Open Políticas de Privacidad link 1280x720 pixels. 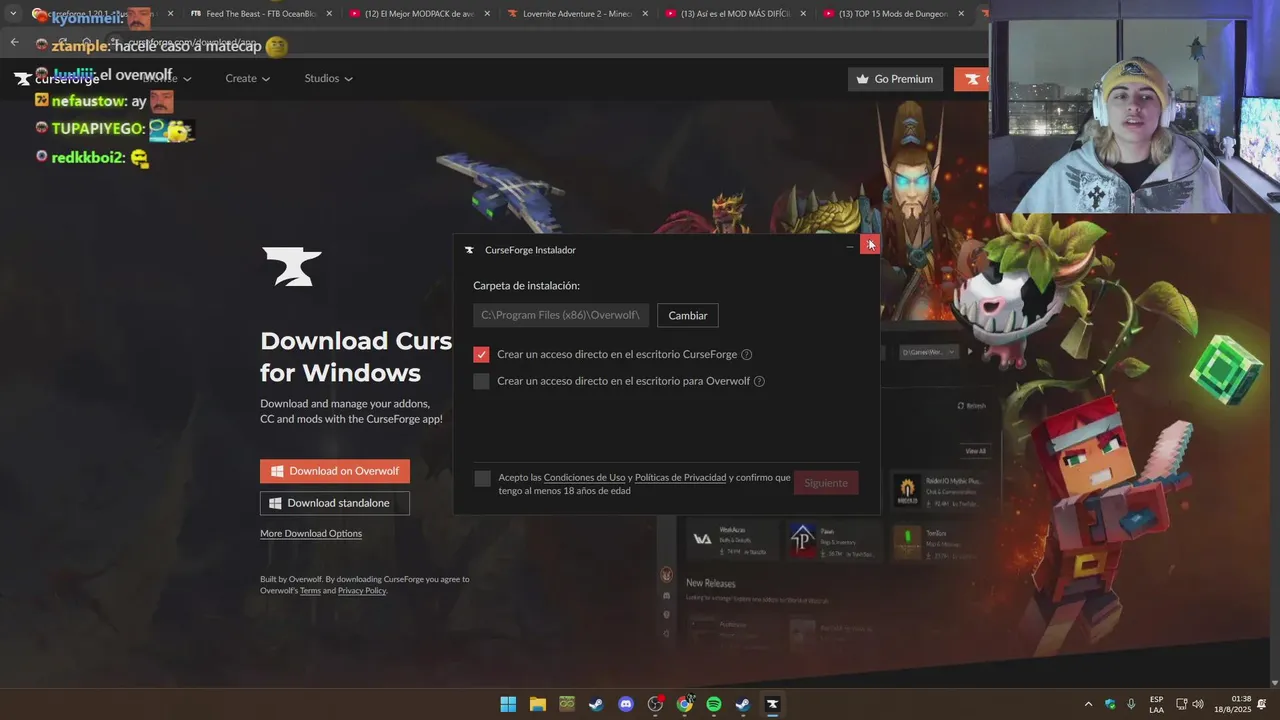pyautogui.click(x=680, y=477)
